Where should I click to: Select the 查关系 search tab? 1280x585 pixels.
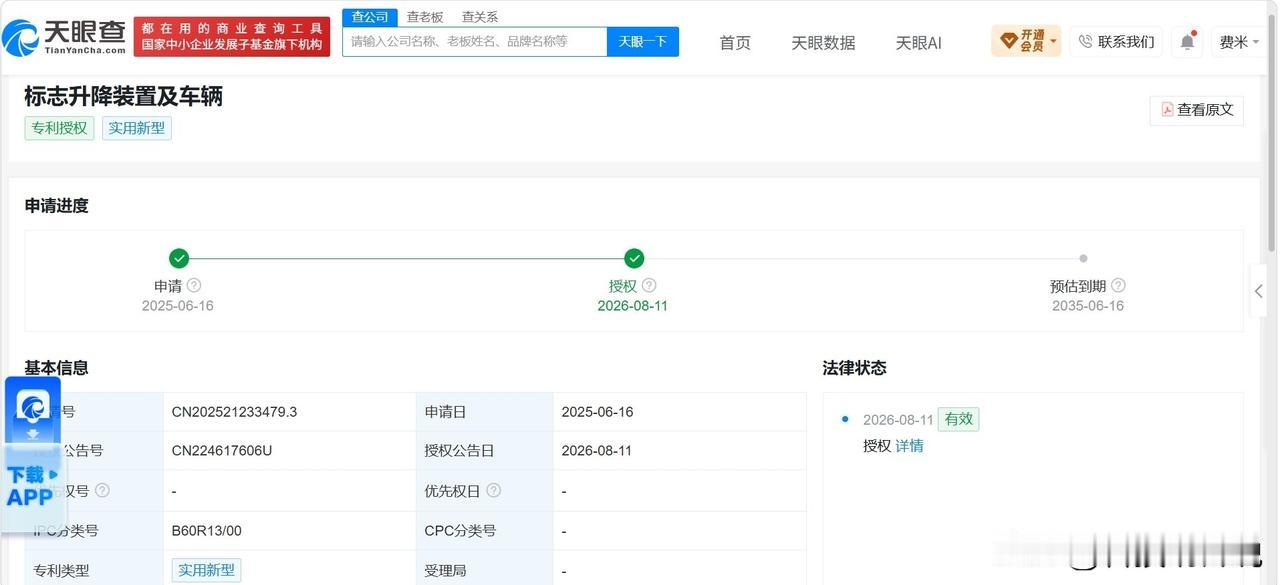click(x=480, y=17)
